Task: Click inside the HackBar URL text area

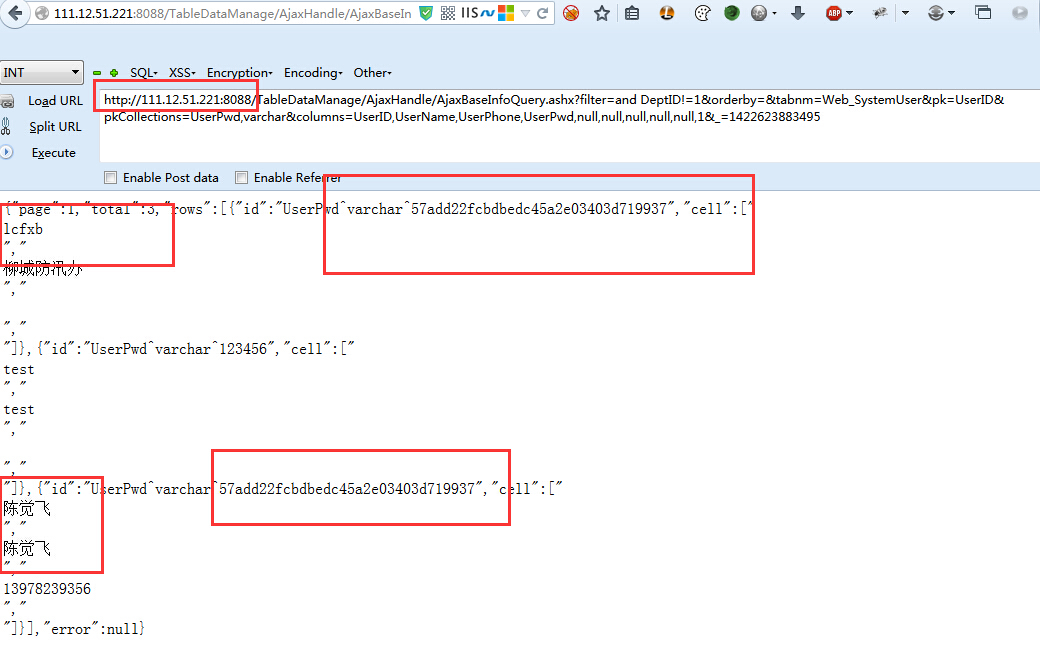Action: point(570,126)
